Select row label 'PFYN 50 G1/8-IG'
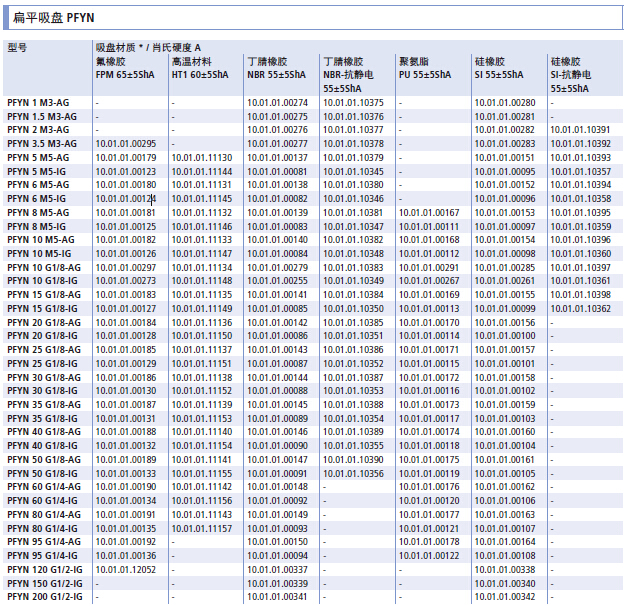The image size is (640, 606). 42,473
